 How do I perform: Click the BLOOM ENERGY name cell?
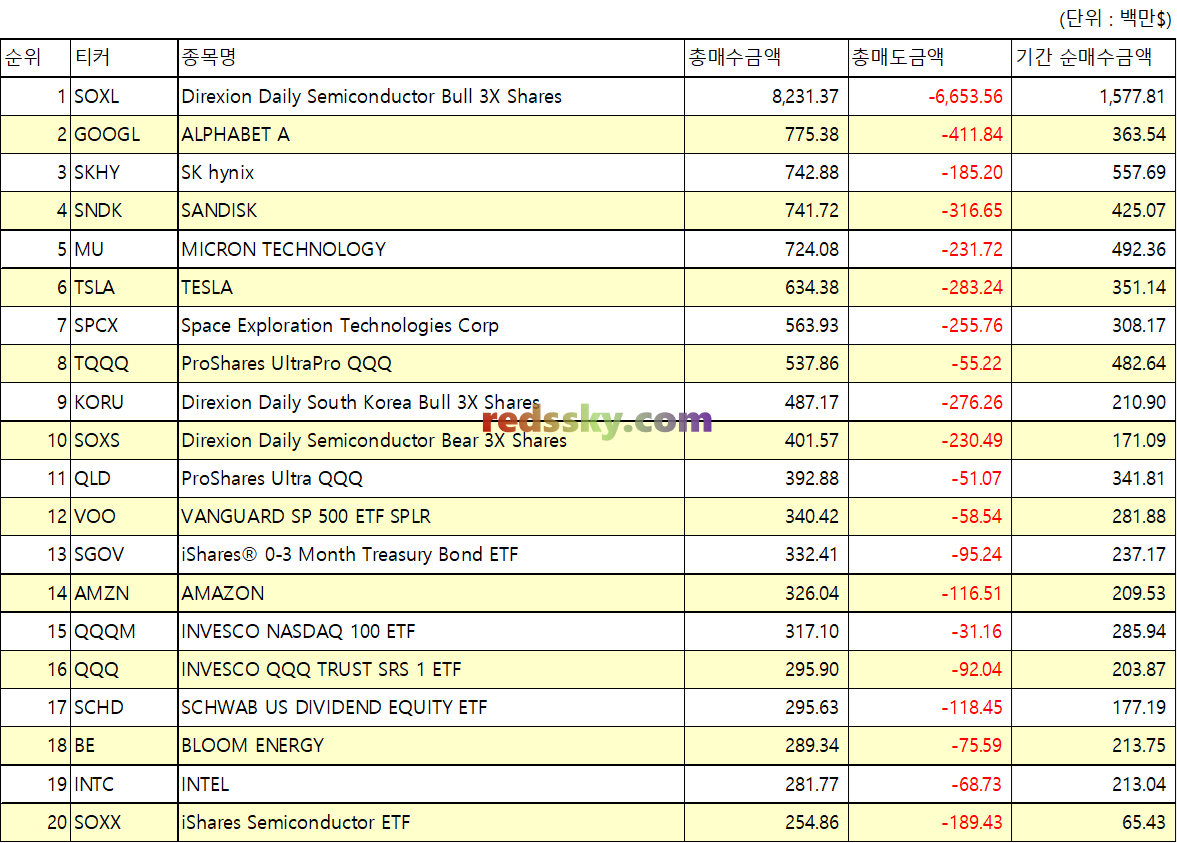click(431, 746)
